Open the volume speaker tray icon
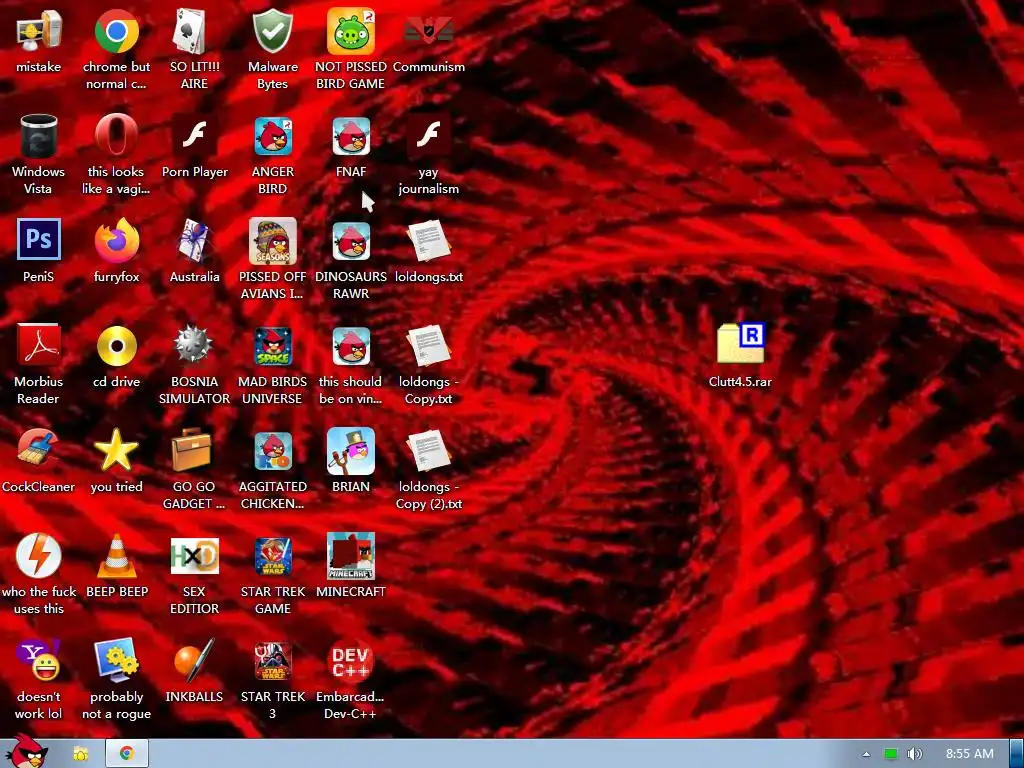Image resolution: width=1024 pixels, height=768 pixels. [914, 754]
